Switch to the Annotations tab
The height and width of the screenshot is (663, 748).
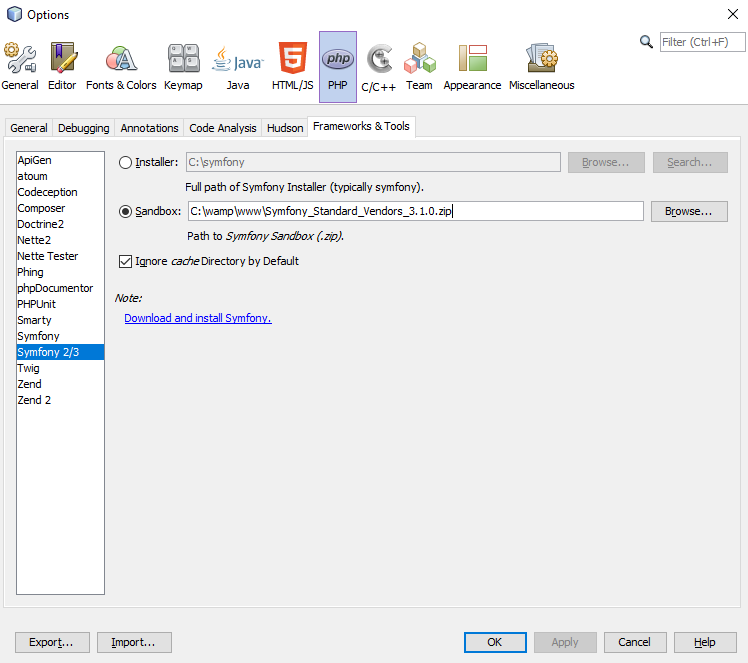(149, 128)
